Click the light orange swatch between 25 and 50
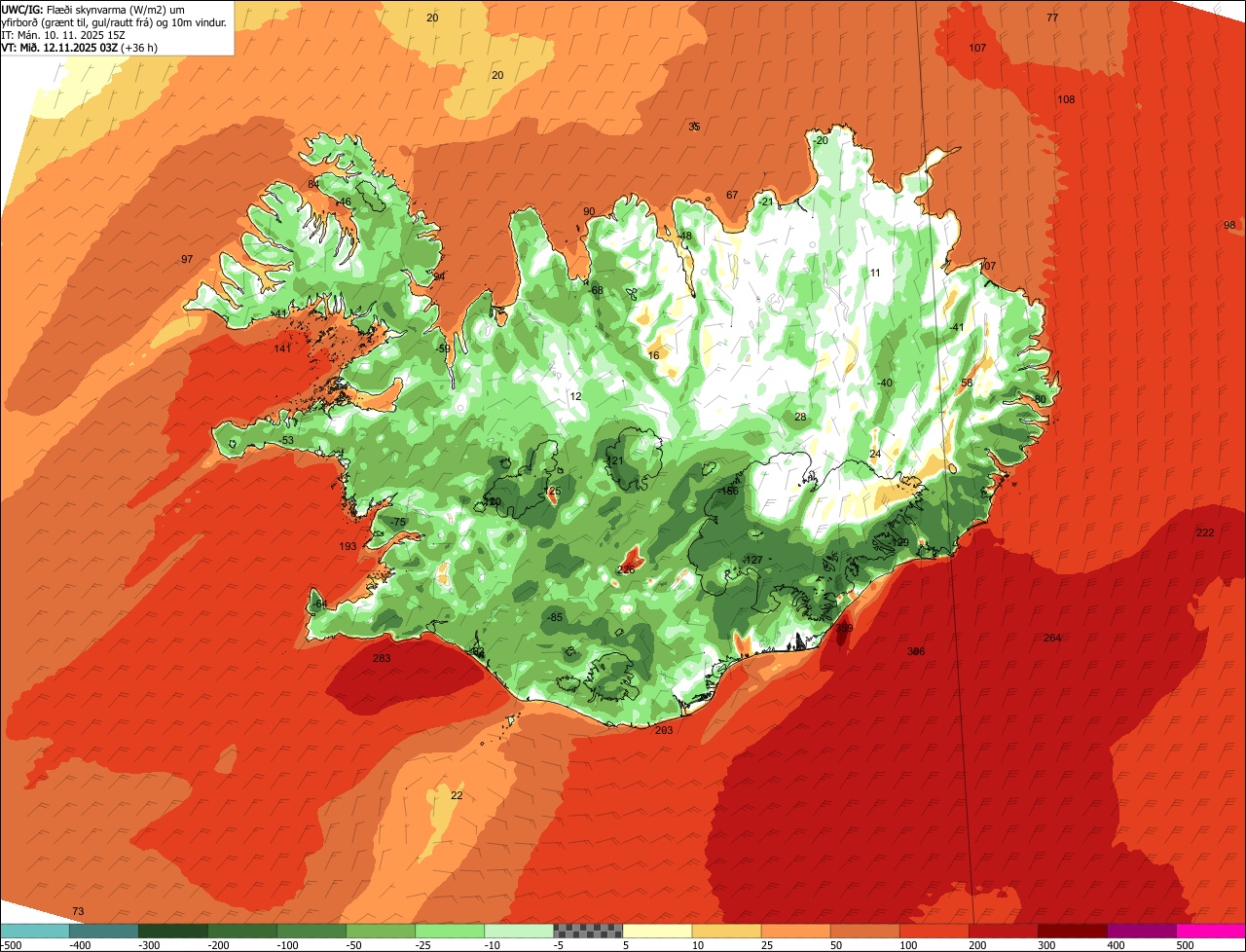This screenshot has width=1246, height=952. tap(796, 931)
